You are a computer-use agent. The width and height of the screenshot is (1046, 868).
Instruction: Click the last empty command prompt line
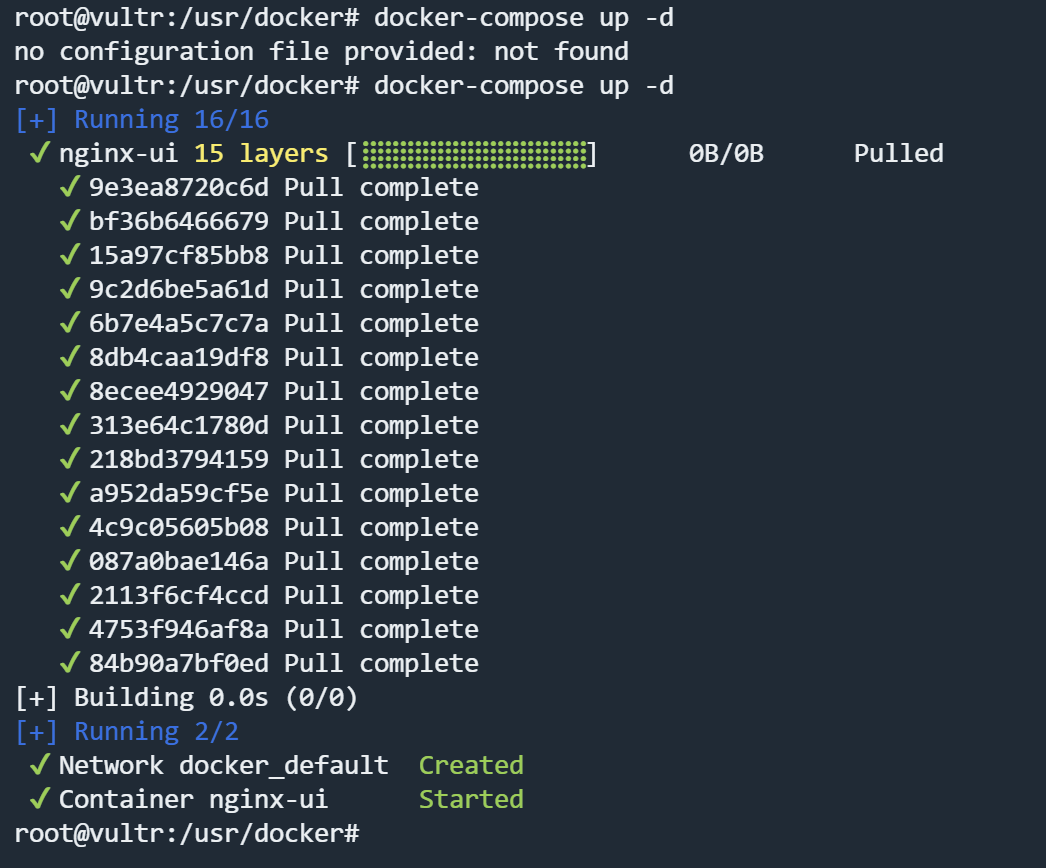(x=186, y=834)
